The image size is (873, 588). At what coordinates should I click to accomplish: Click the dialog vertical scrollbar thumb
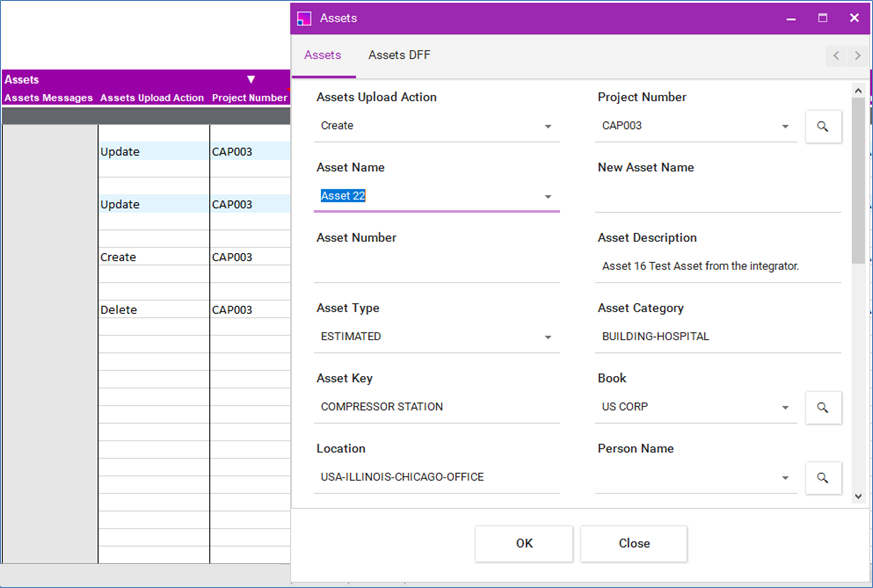click(858, 180)
